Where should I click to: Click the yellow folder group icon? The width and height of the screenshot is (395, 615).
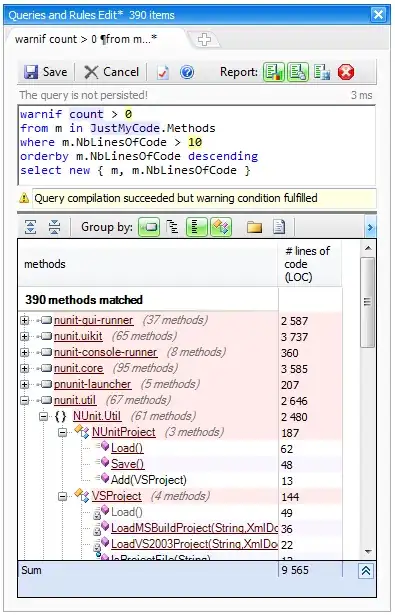(254, 227)
